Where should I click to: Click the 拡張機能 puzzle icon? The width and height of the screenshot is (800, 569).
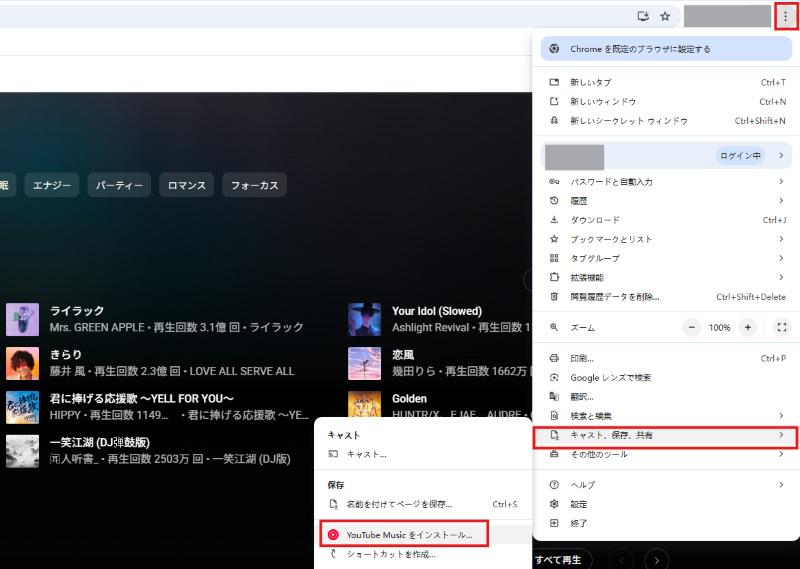tap(554, 277)
